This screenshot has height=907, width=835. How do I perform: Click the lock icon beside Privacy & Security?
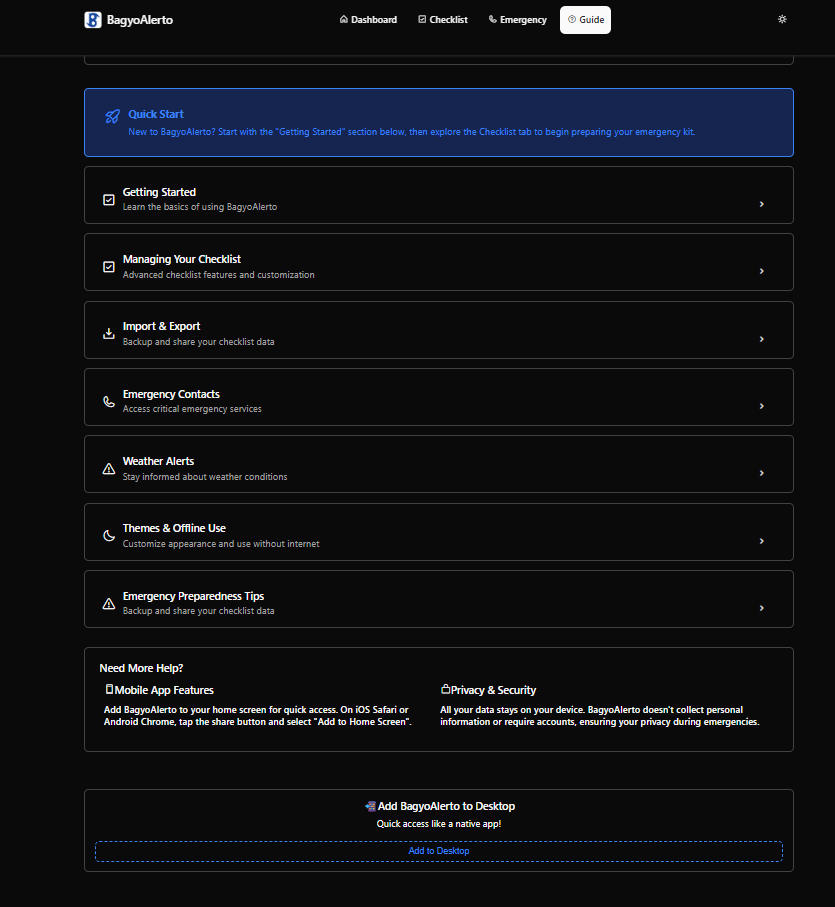click(445, 689)
